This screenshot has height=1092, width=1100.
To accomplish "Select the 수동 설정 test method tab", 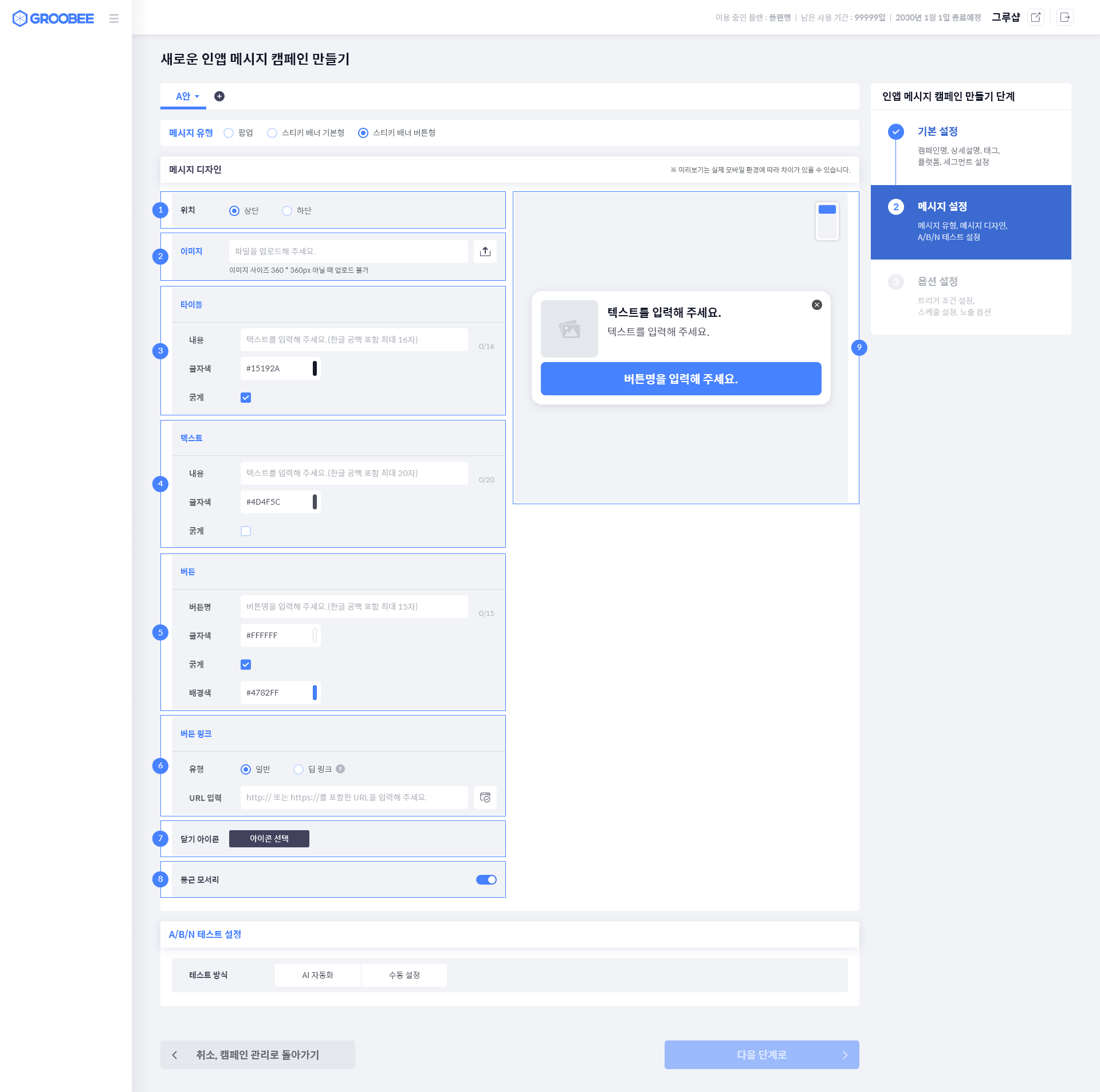I will [x=404, y=975].
